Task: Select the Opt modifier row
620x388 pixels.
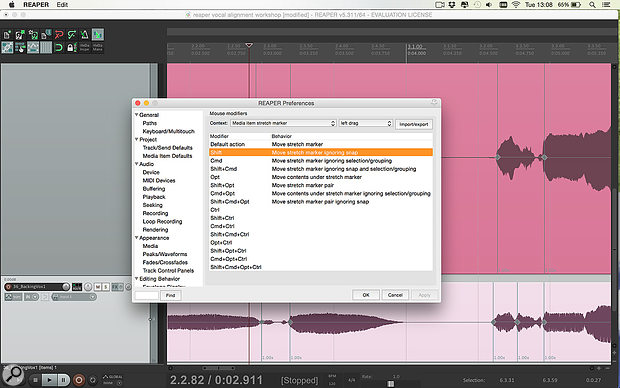Action: coord(321,177)
